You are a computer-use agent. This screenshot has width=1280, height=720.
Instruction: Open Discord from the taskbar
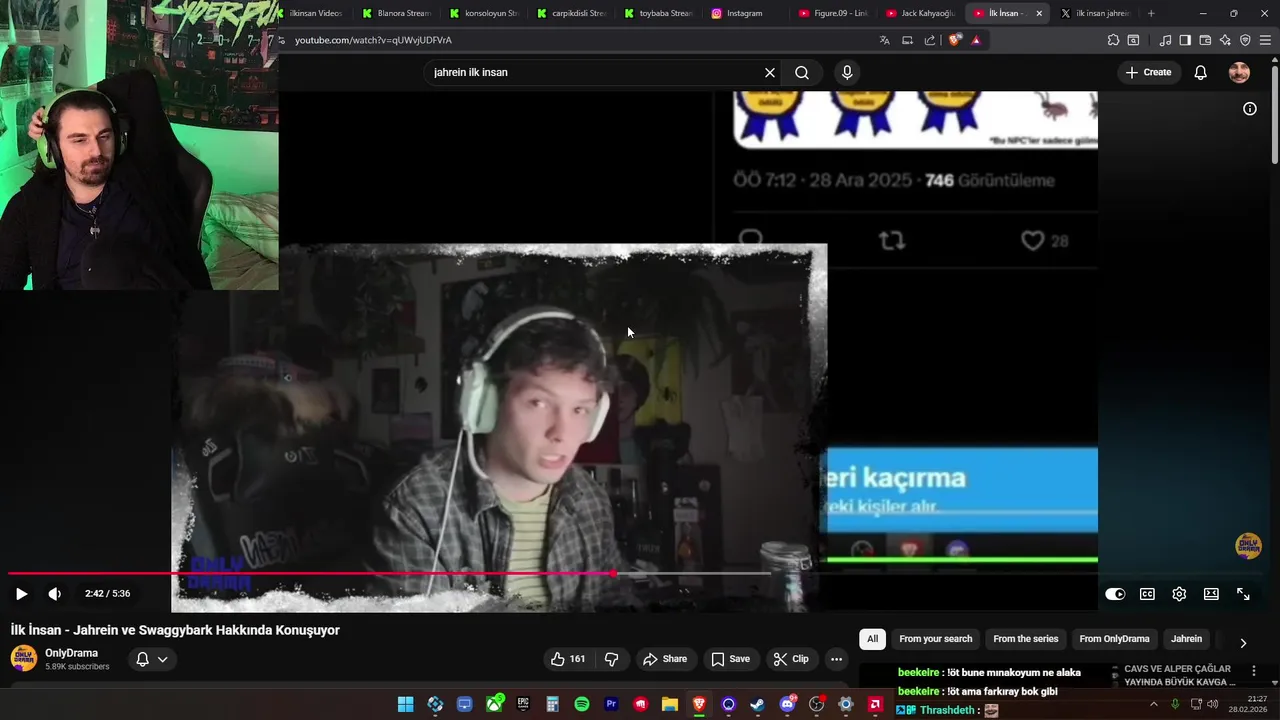[787, 704]
